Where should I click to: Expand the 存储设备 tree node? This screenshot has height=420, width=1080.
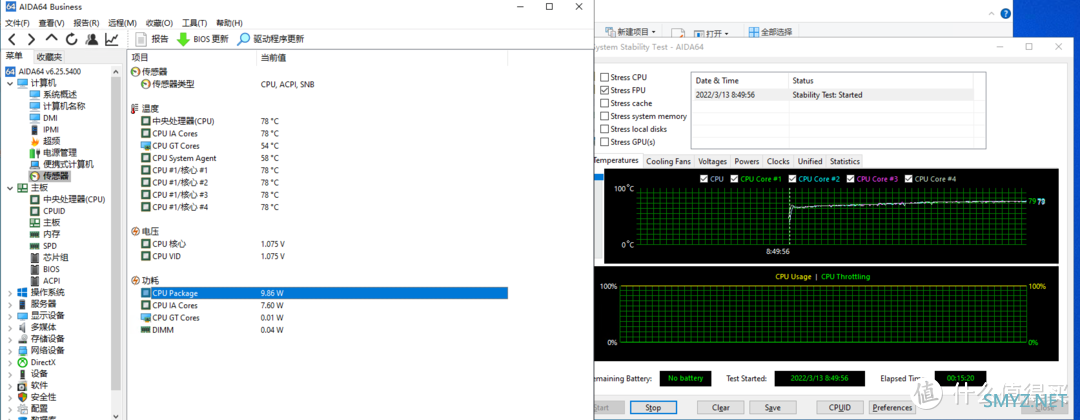click(x=10, y=339)
